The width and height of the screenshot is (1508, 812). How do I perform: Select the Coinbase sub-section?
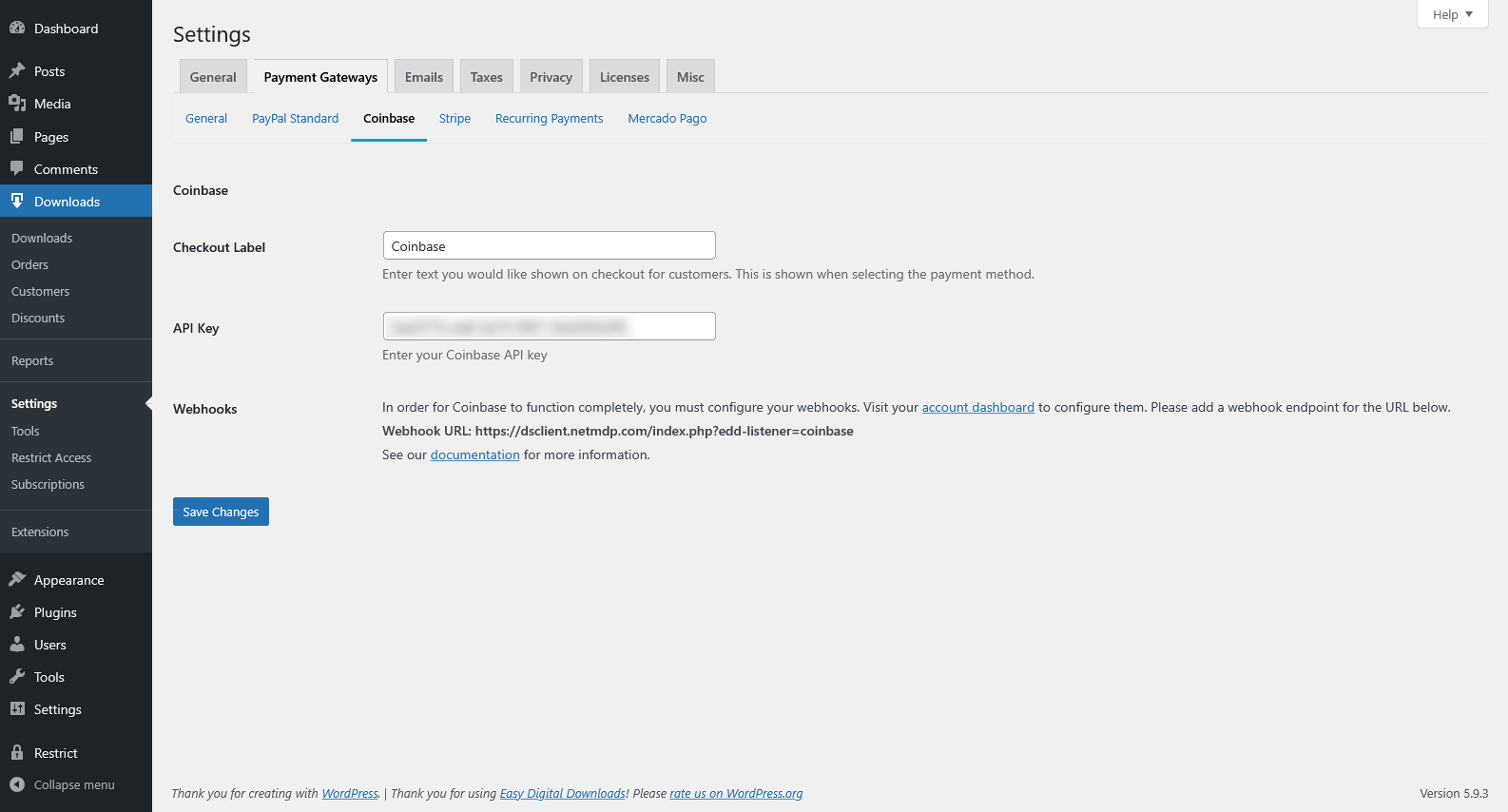point(389,119)
